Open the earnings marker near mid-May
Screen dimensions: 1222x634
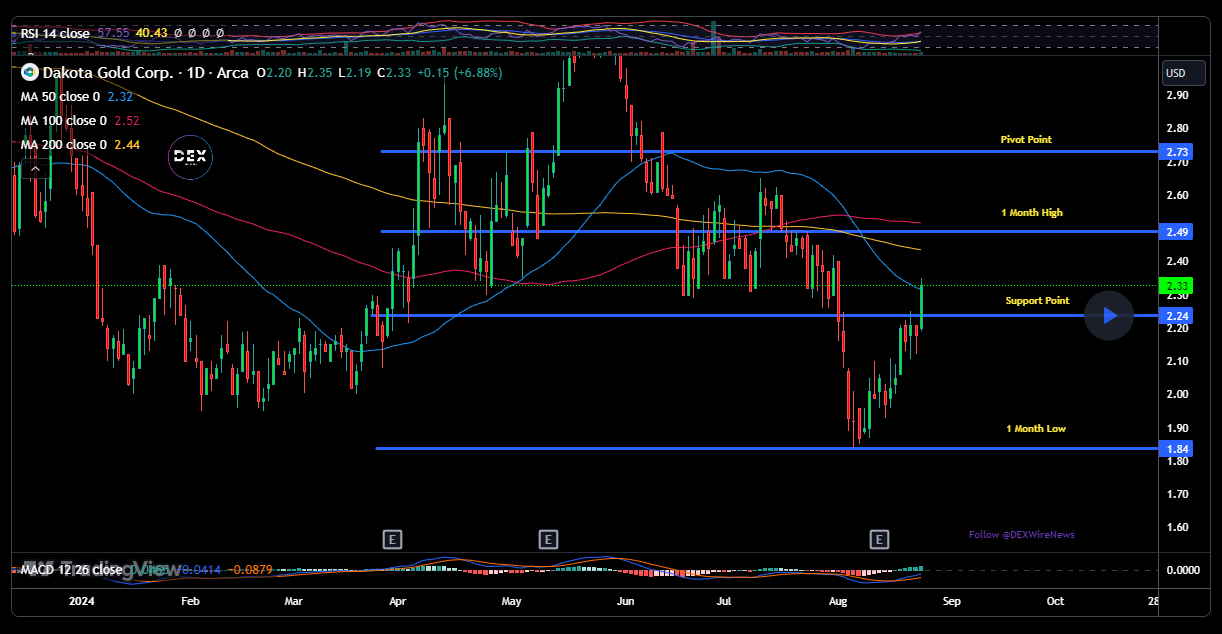pyautogui.click(x=548, y=540)
